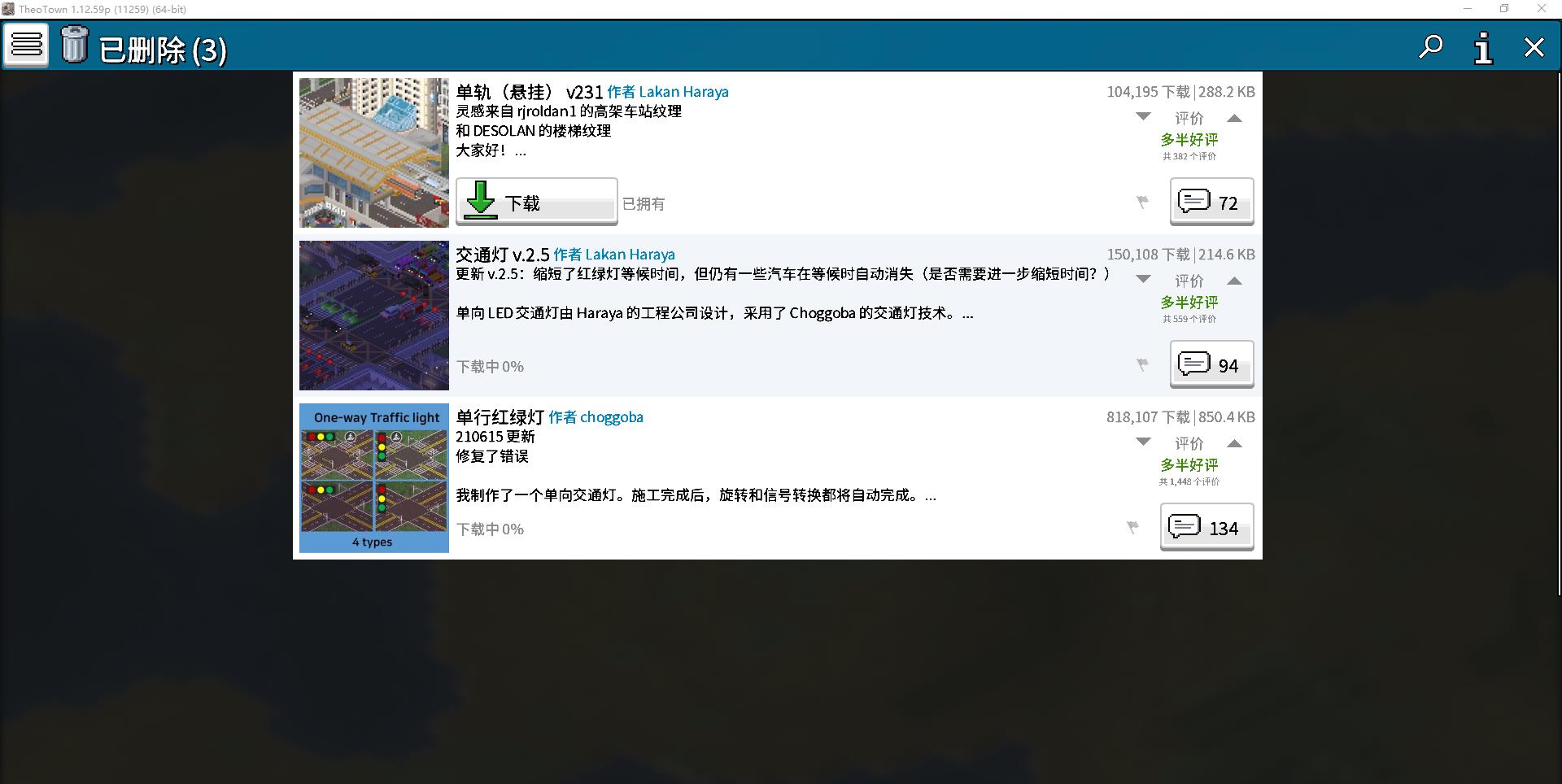This screenshot has width=1562, height=784.
Task: Click the One-way Traffic light thumbnail
Action: tap(374, 478)
